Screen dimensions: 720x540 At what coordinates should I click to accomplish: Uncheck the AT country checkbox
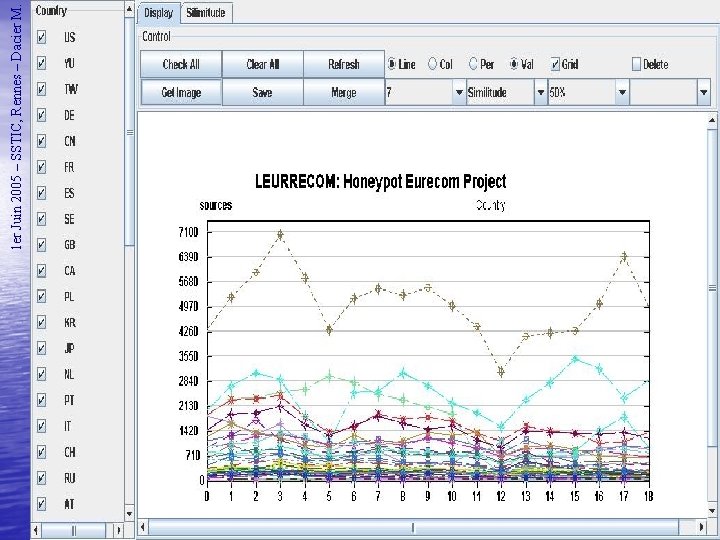pyautogui.click(x=41, y=504)
